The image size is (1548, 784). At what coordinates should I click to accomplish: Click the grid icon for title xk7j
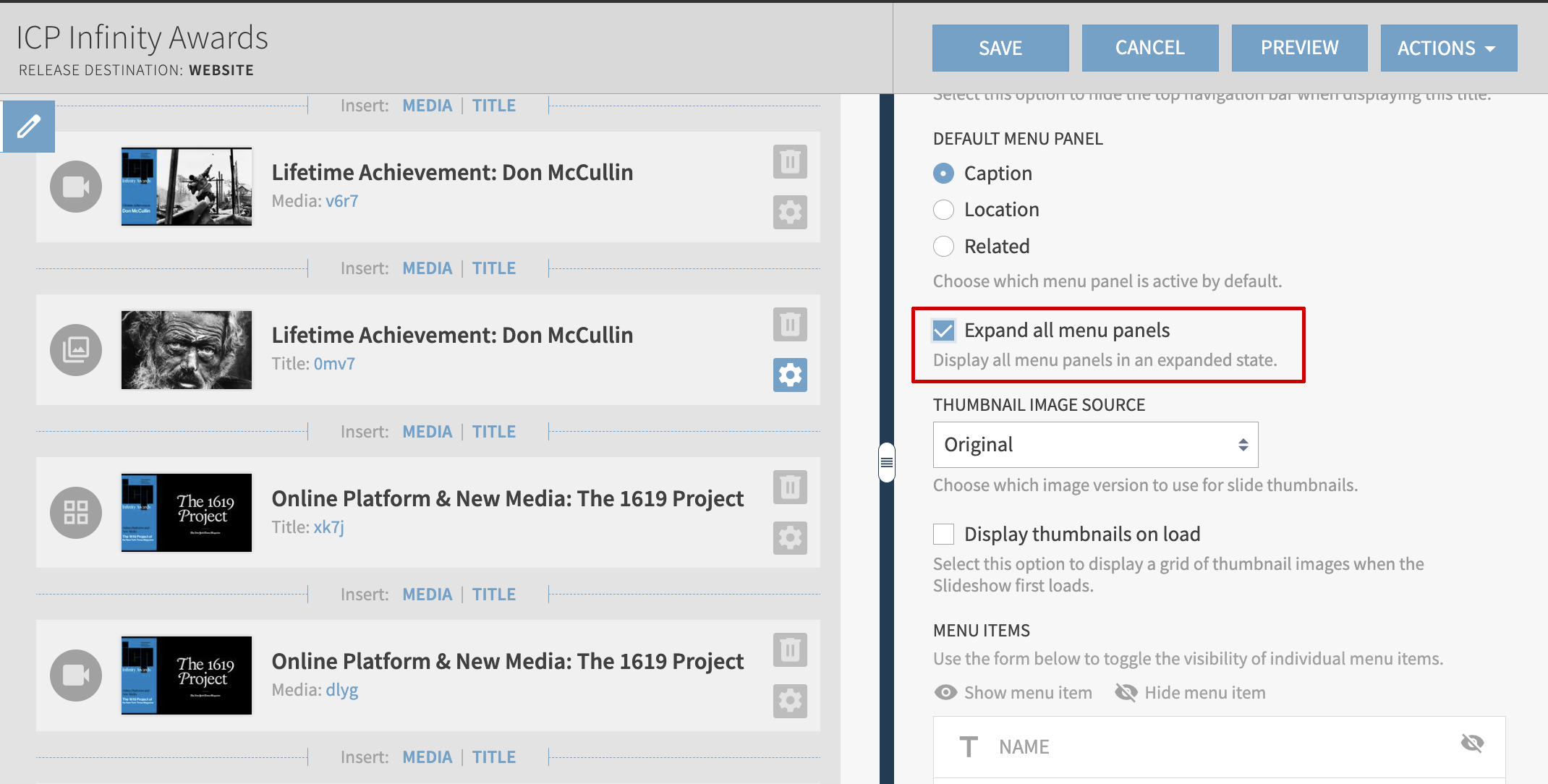(76, 513)
